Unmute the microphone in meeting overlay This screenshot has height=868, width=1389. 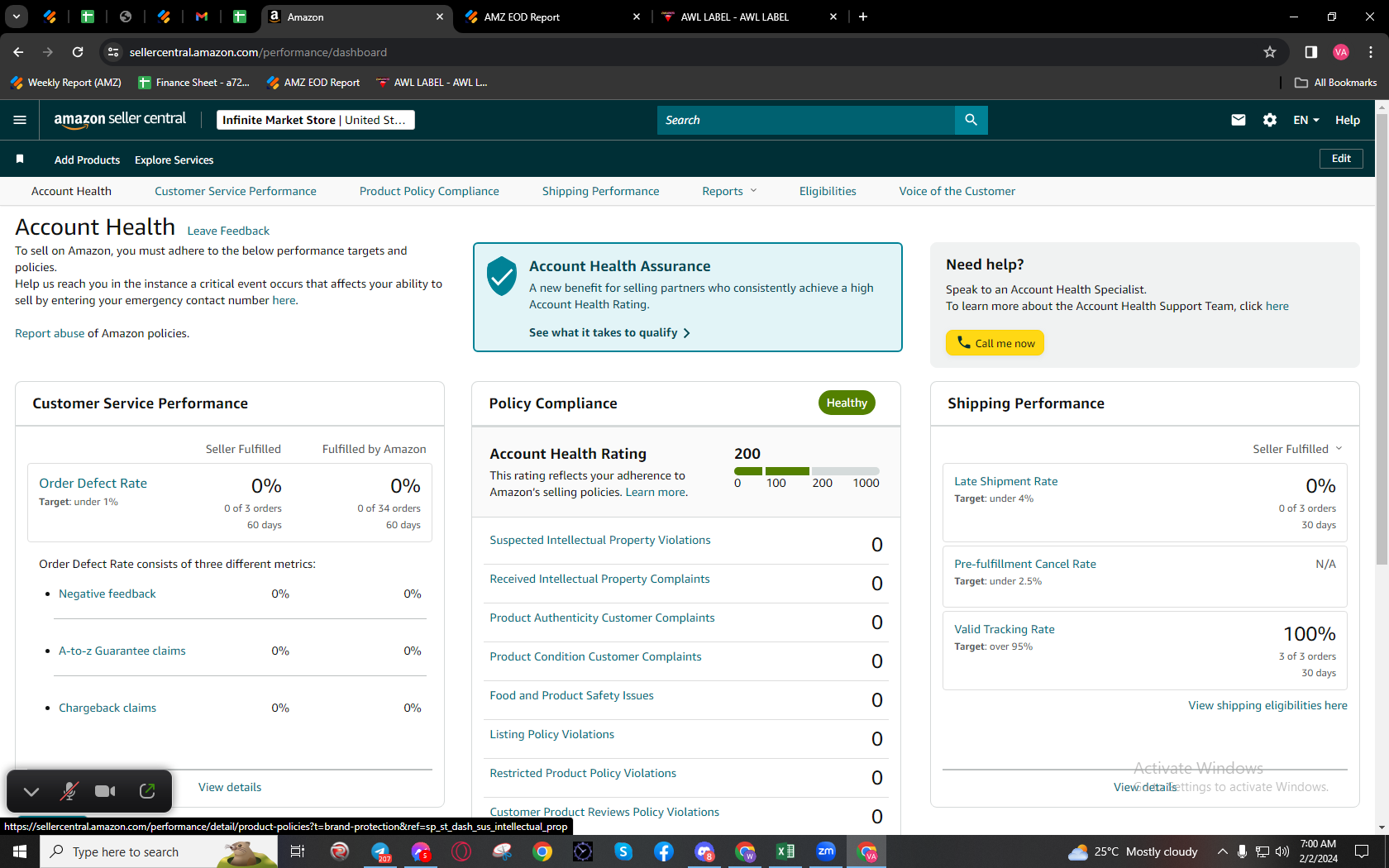point(69,791)
